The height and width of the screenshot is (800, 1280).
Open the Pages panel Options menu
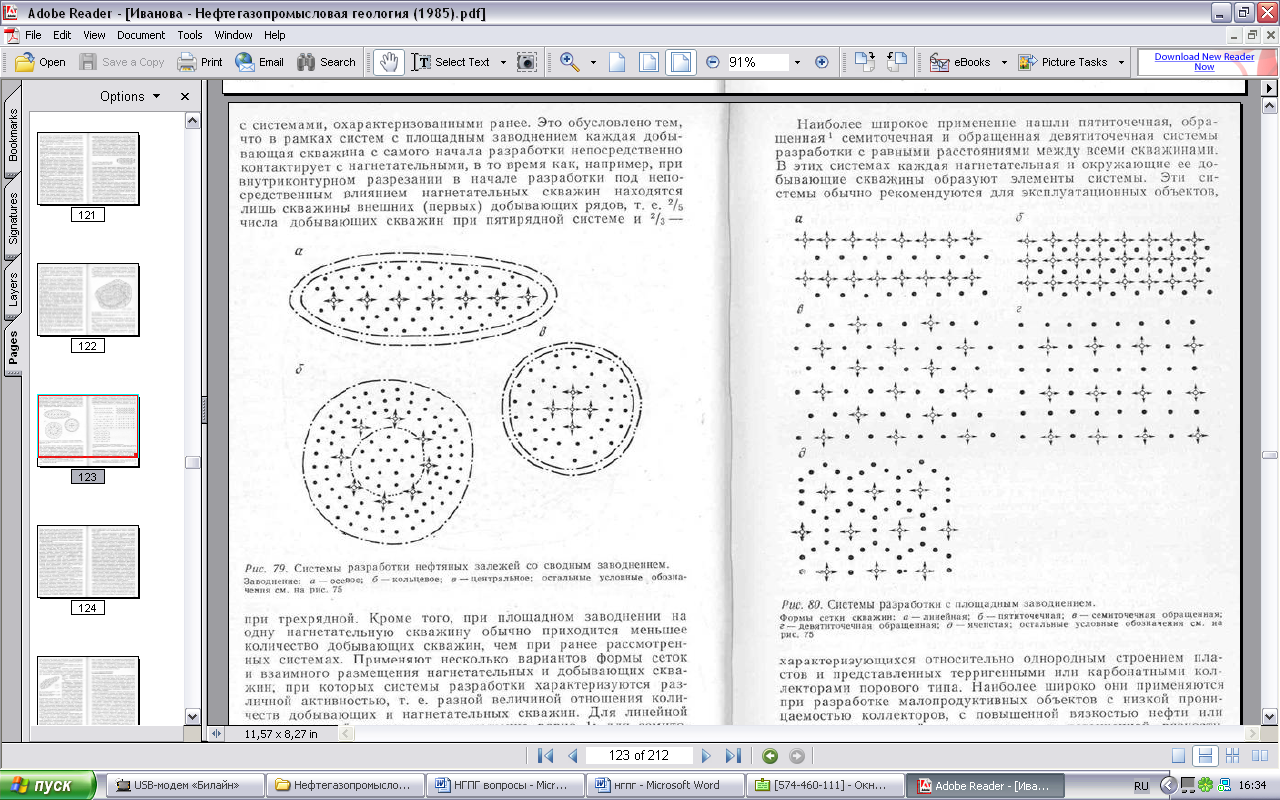tap(130, 96)
